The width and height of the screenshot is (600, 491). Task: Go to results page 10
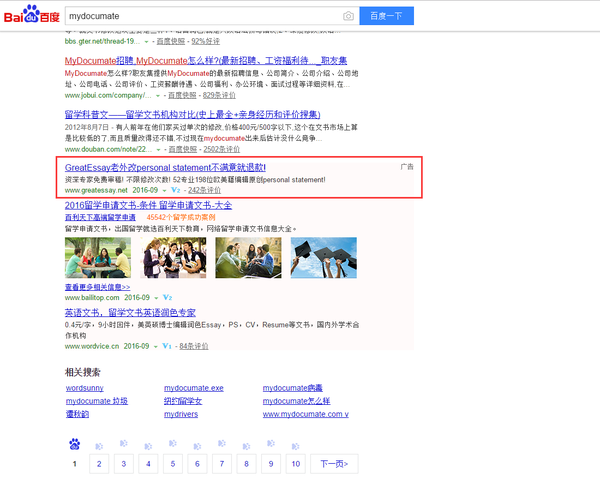coord(296,464)
